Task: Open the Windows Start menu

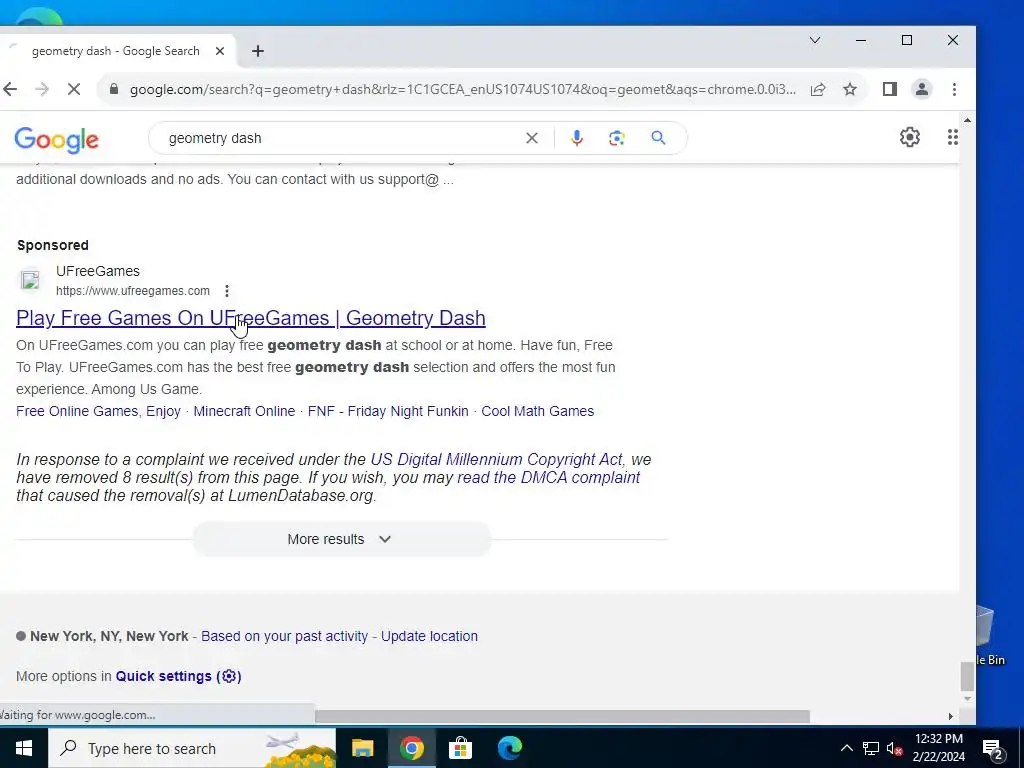Action: tap(24, 748)
